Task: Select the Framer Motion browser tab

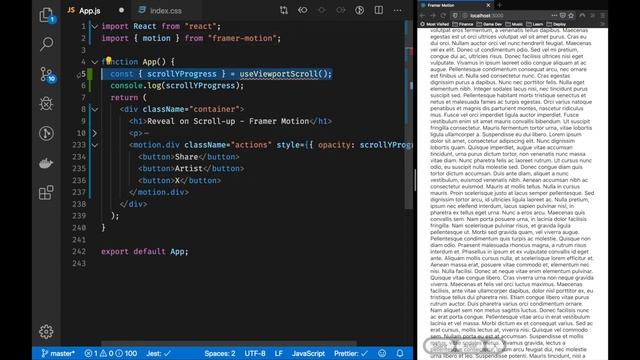Action: click(x=455, y=5)
